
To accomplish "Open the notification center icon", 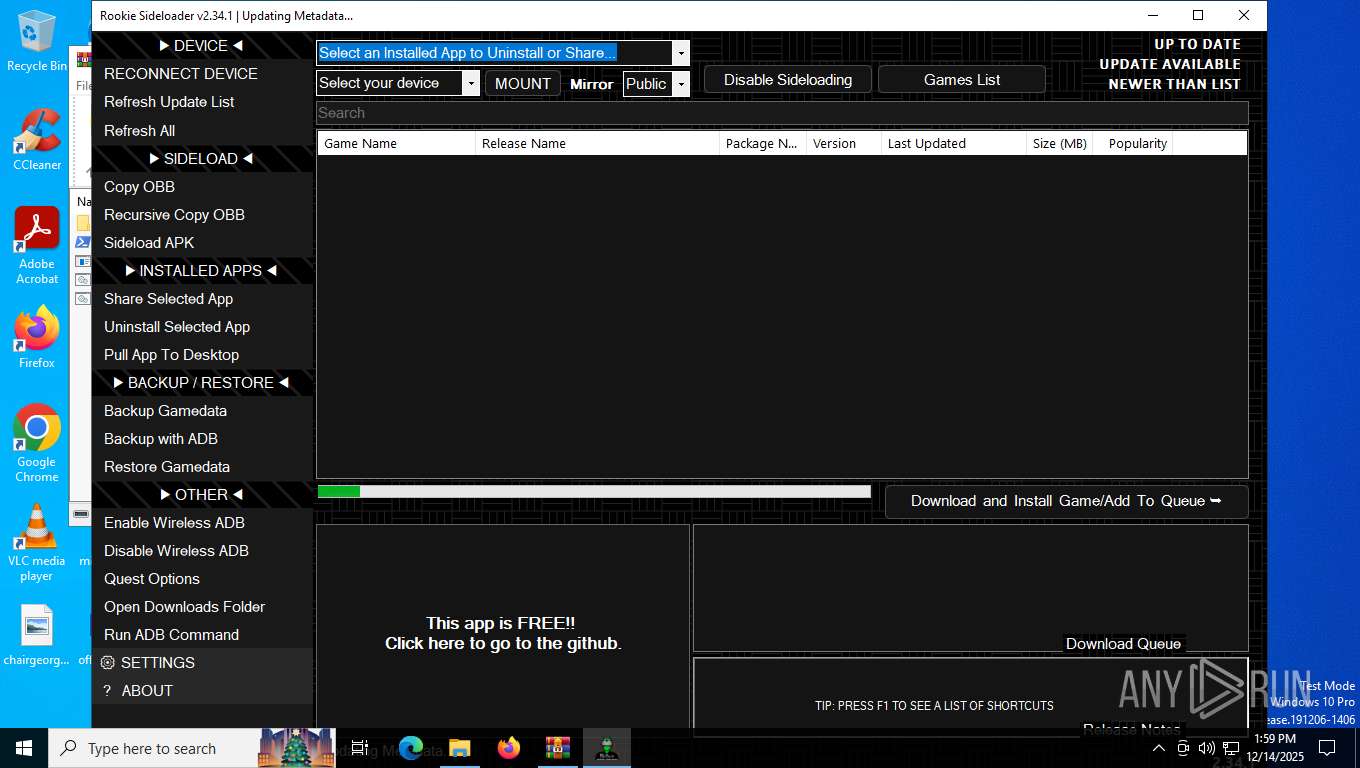I will (1327, 748).
